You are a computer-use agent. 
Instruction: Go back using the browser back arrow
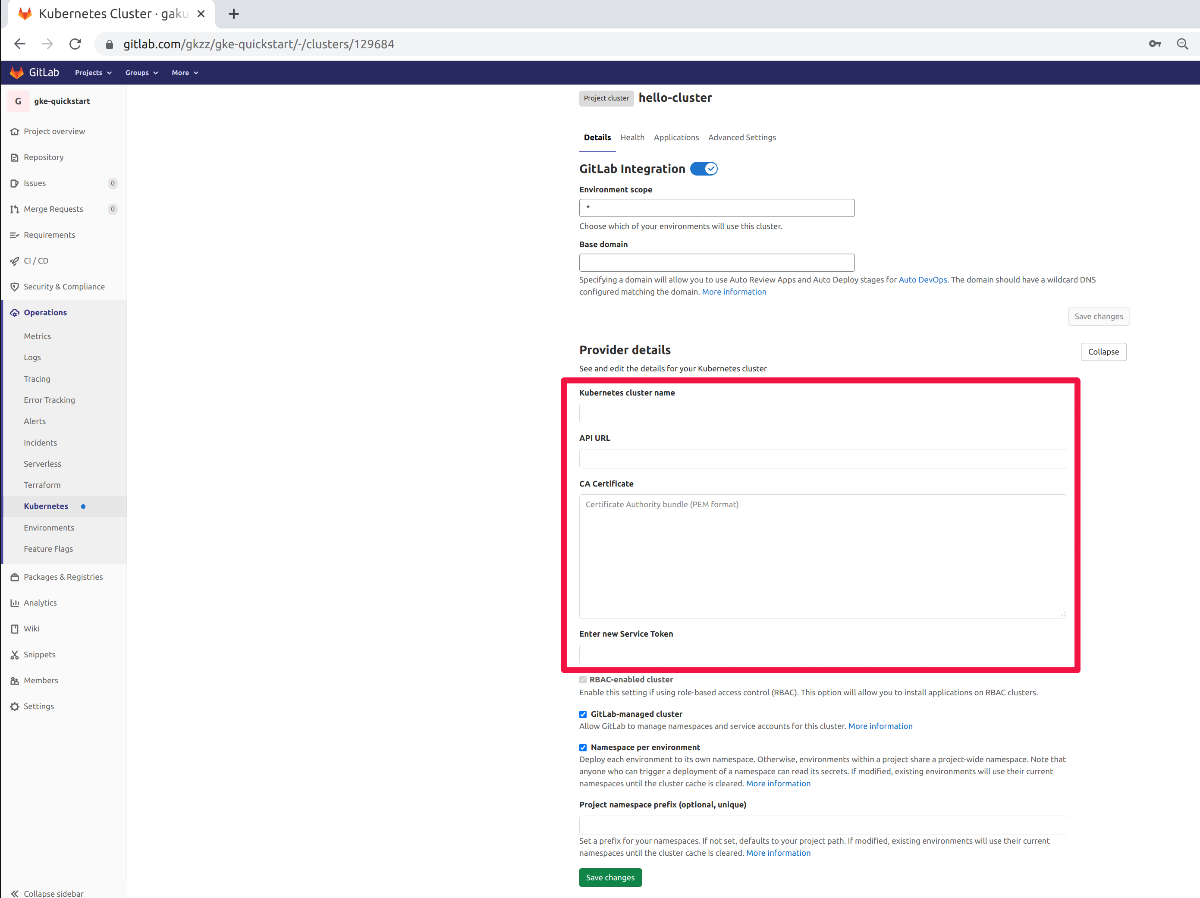[20, 44]
